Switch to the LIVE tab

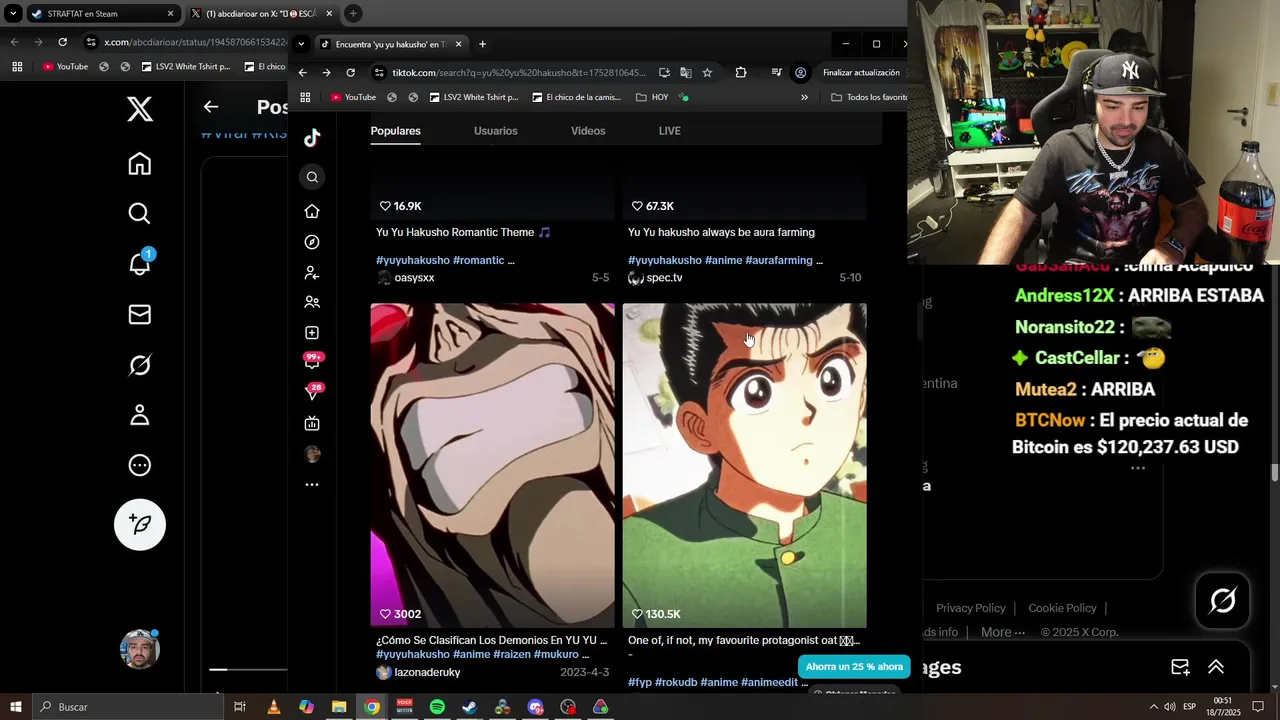point(670,131)
